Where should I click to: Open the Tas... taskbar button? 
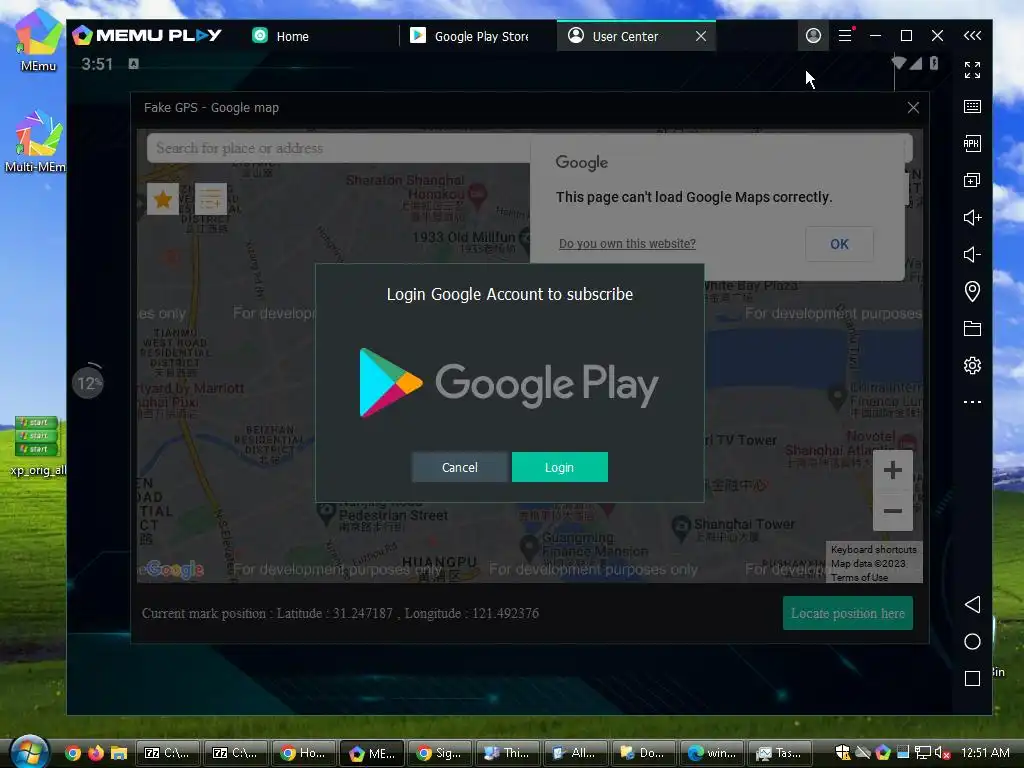click(x=779, y=753)
